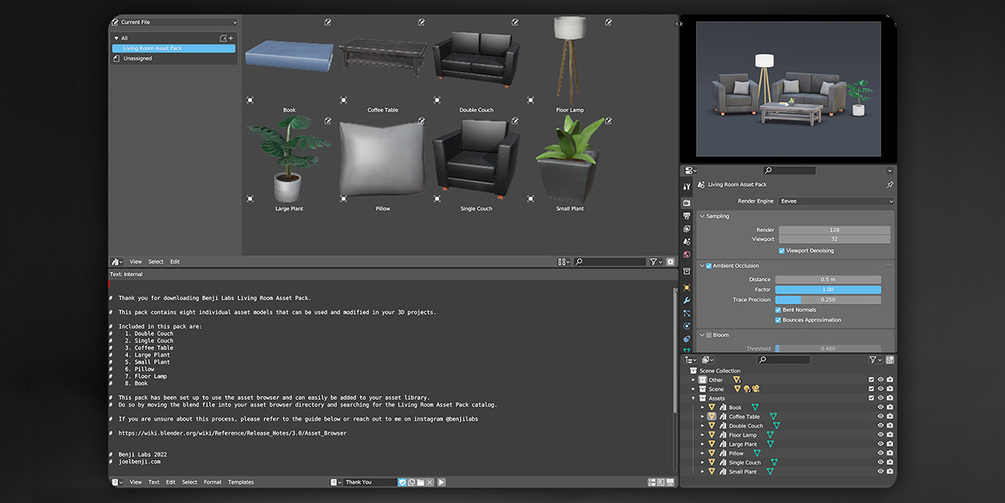Open asset browser View menu

click(136, 261)
